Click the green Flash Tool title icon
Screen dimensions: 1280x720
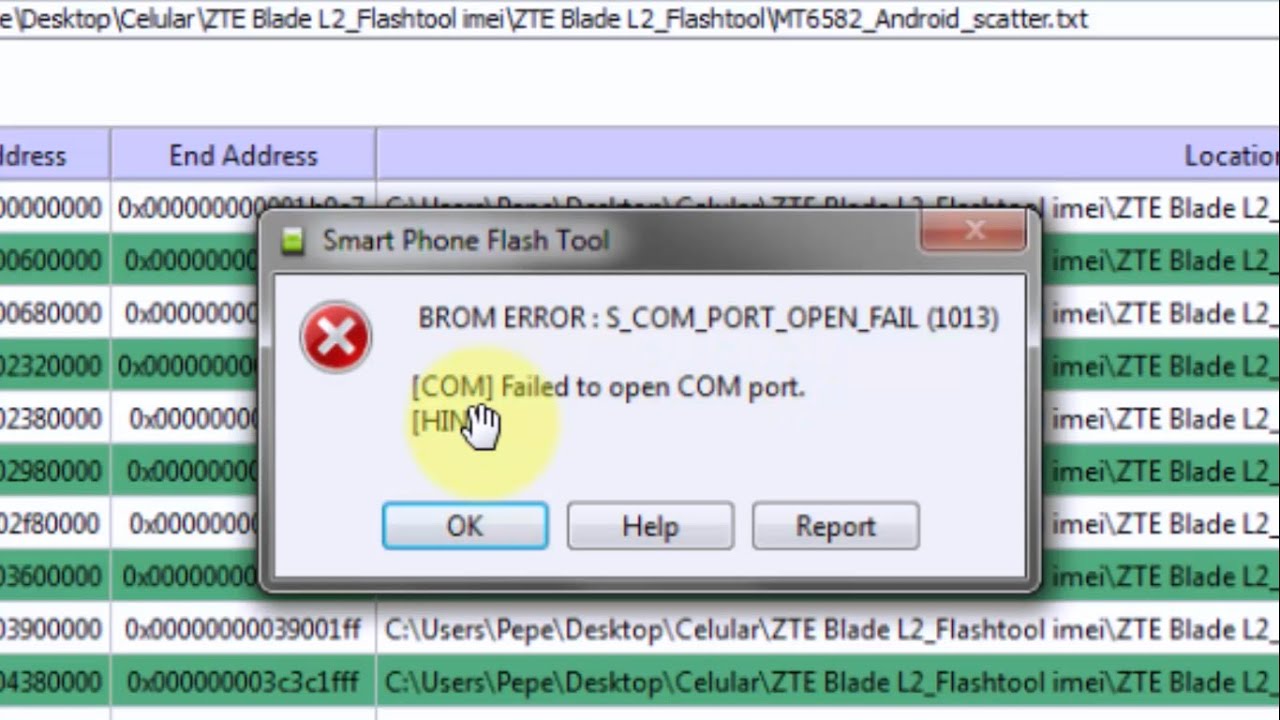[292, 241]
